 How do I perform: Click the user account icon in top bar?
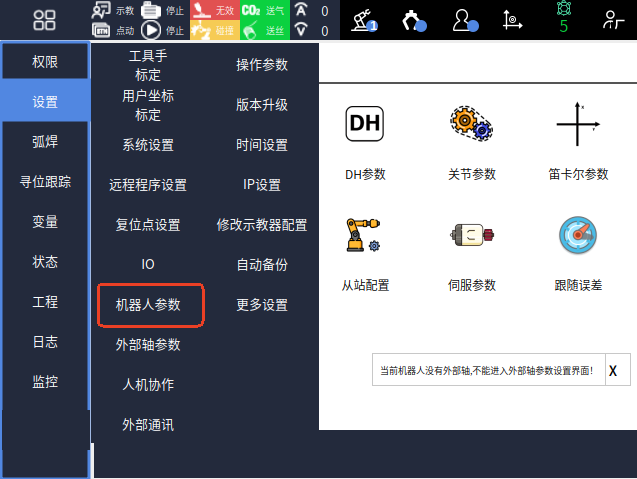pos(465,20)
